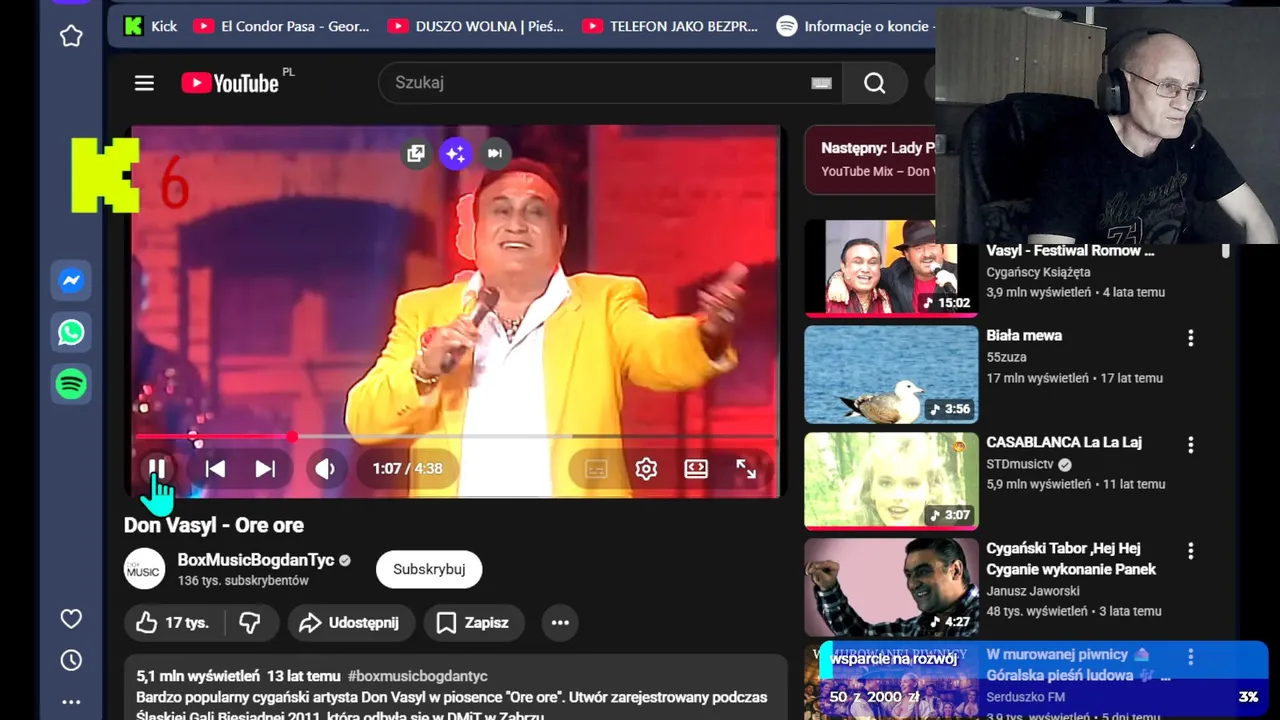Open the DUSZO WOLNA bookmark
The width and height of the screenshot is (1280, 720).
pyautogui.click(x=476, y=26)
